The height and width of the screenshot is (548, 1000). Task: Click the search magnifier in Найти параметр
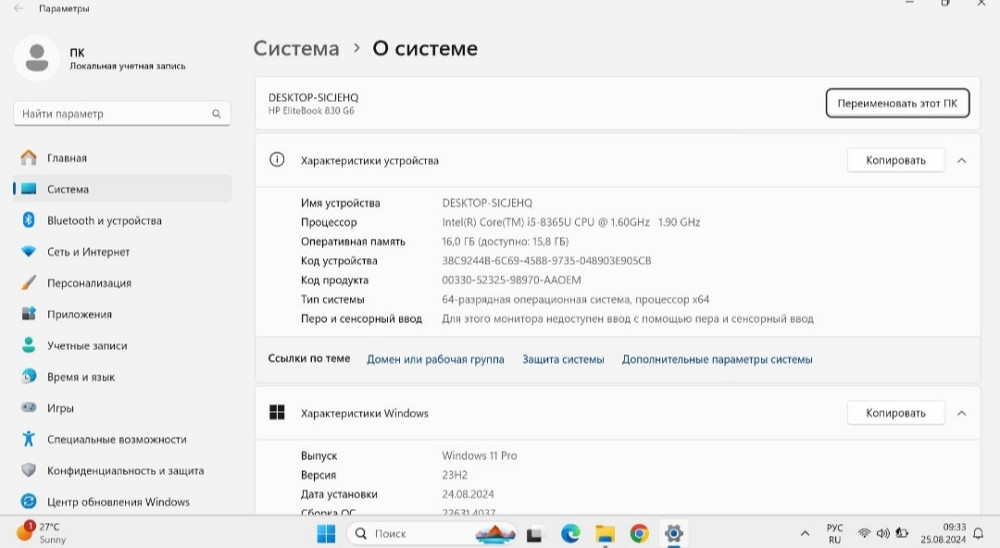pos(216,114)
